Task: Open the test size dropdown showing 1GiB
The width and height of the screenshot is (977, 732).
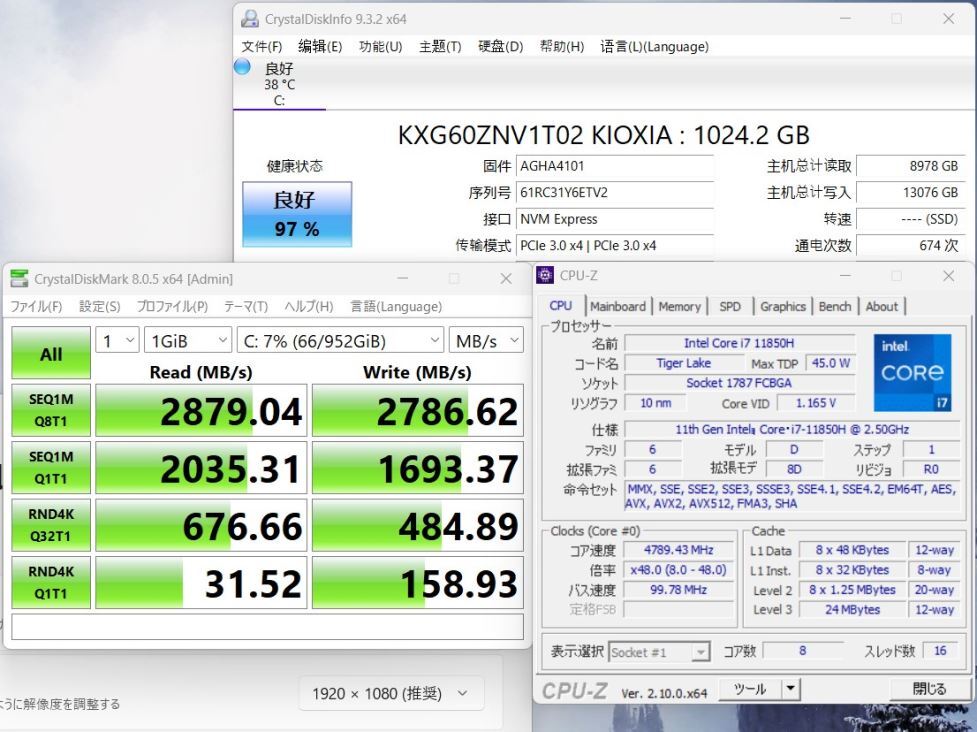Action: [188, 341]
